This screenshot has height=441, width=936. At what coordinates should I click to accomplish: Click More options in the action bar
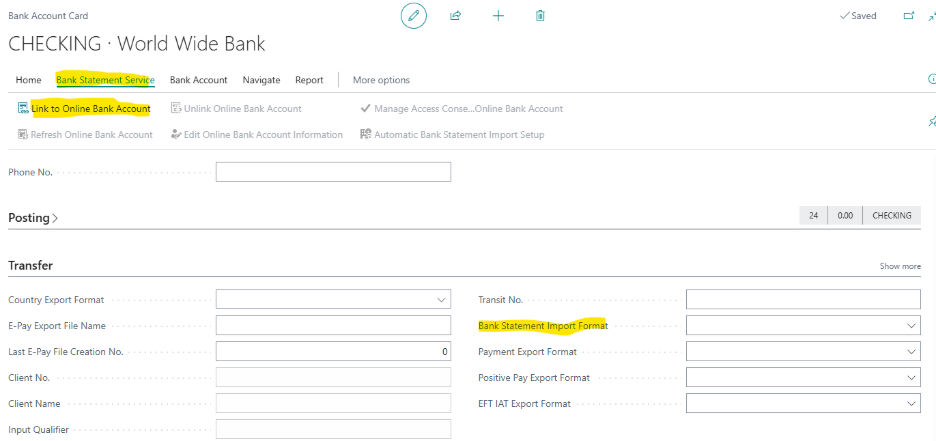pos(381,80)
